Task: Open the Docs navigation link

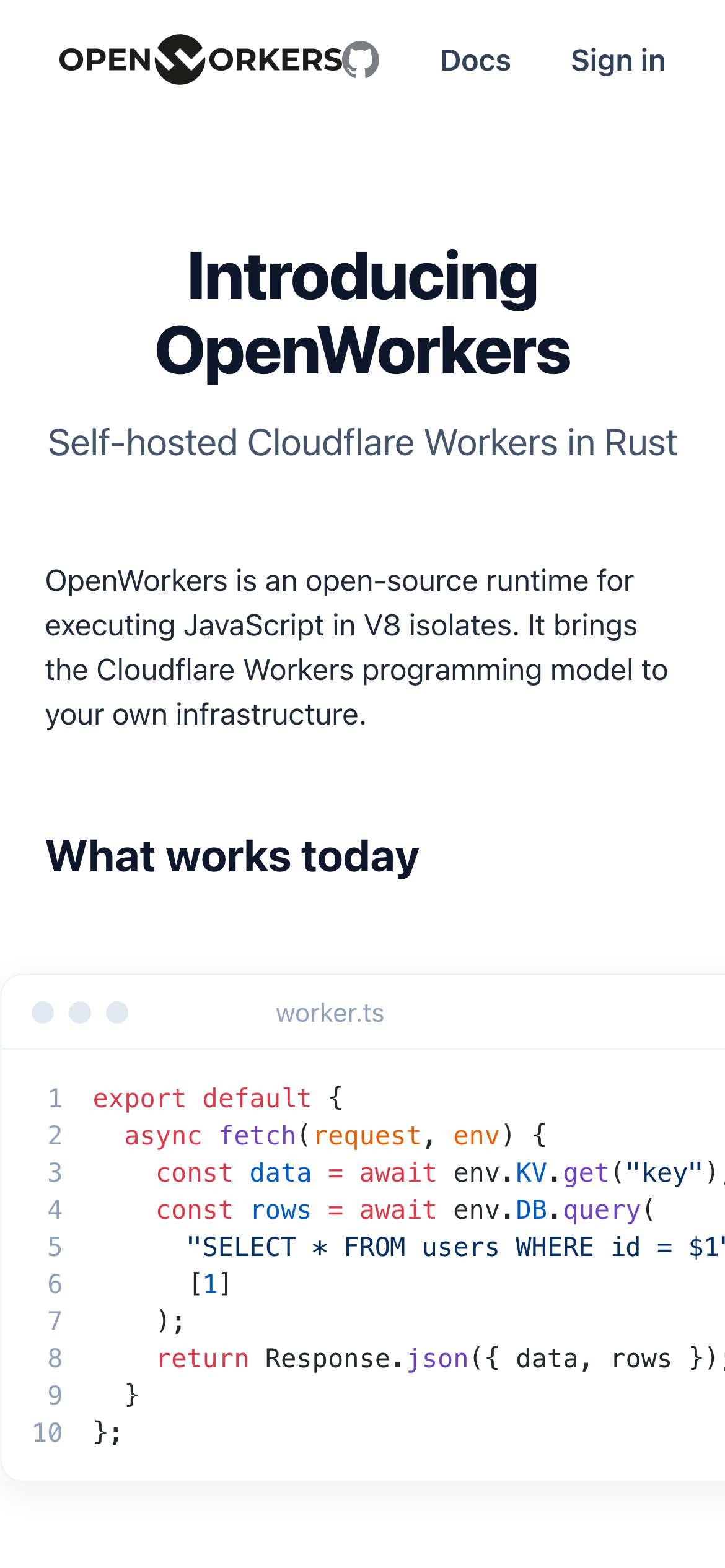Action: tap(475, 61)
